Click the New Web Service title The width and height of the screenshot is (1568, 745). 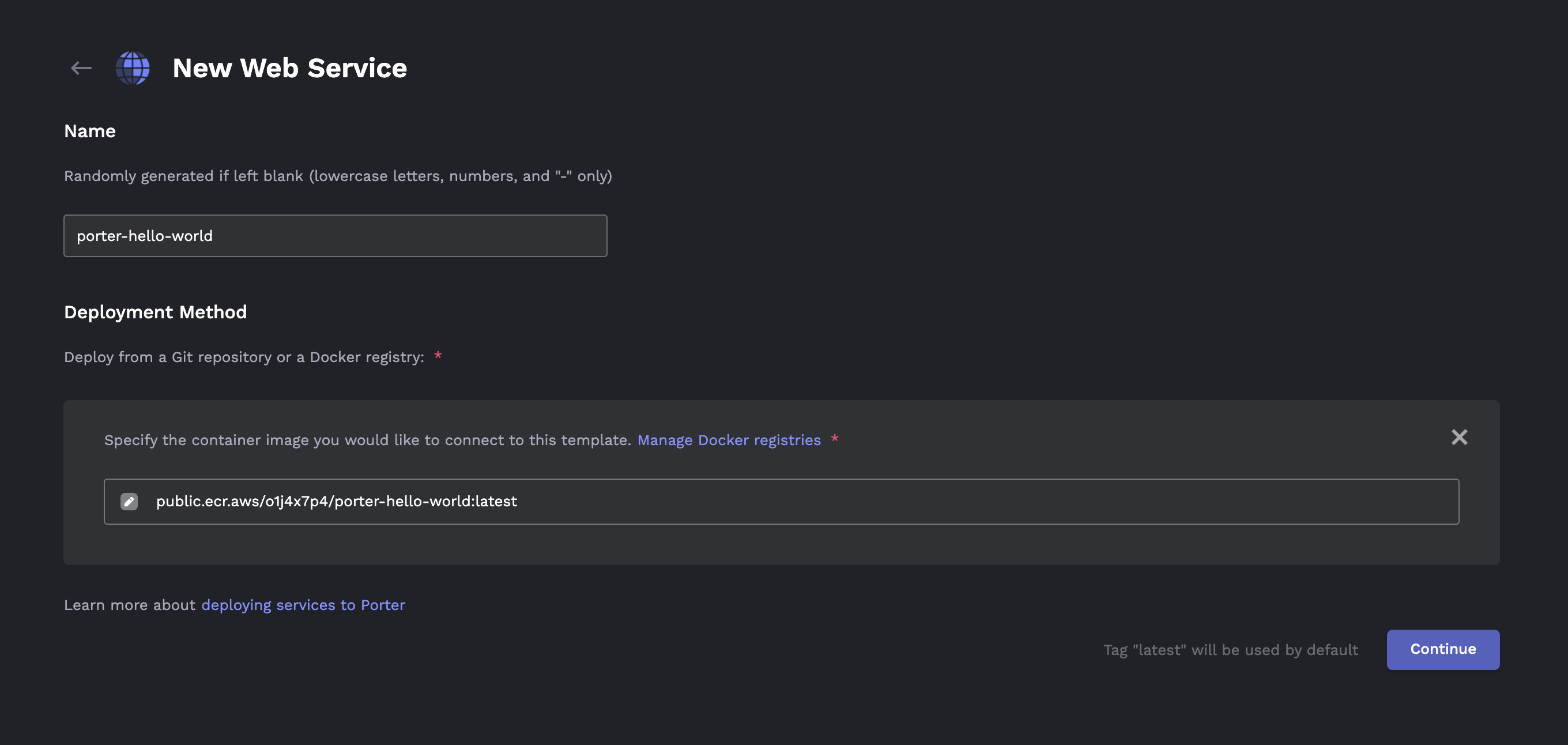coord(290,68)
